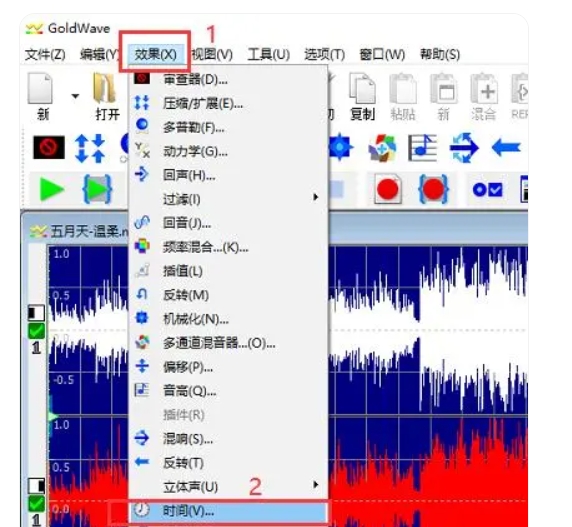Expand the 过滤(I) filter submenu
This screenshot has width=572, height=527.
click(x=229, y=199)
